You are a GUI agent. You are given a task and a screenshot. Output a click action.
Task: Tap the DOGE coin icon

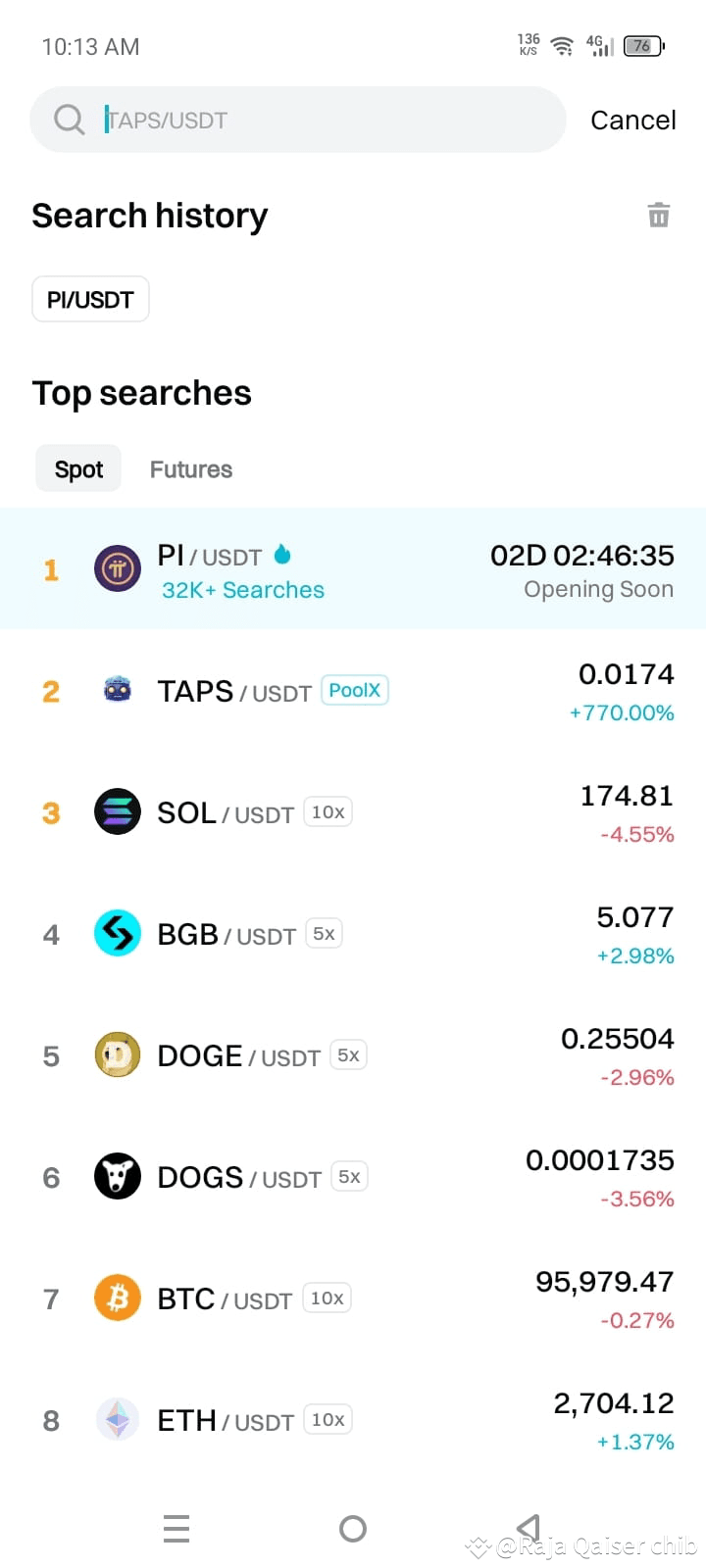117,1054
